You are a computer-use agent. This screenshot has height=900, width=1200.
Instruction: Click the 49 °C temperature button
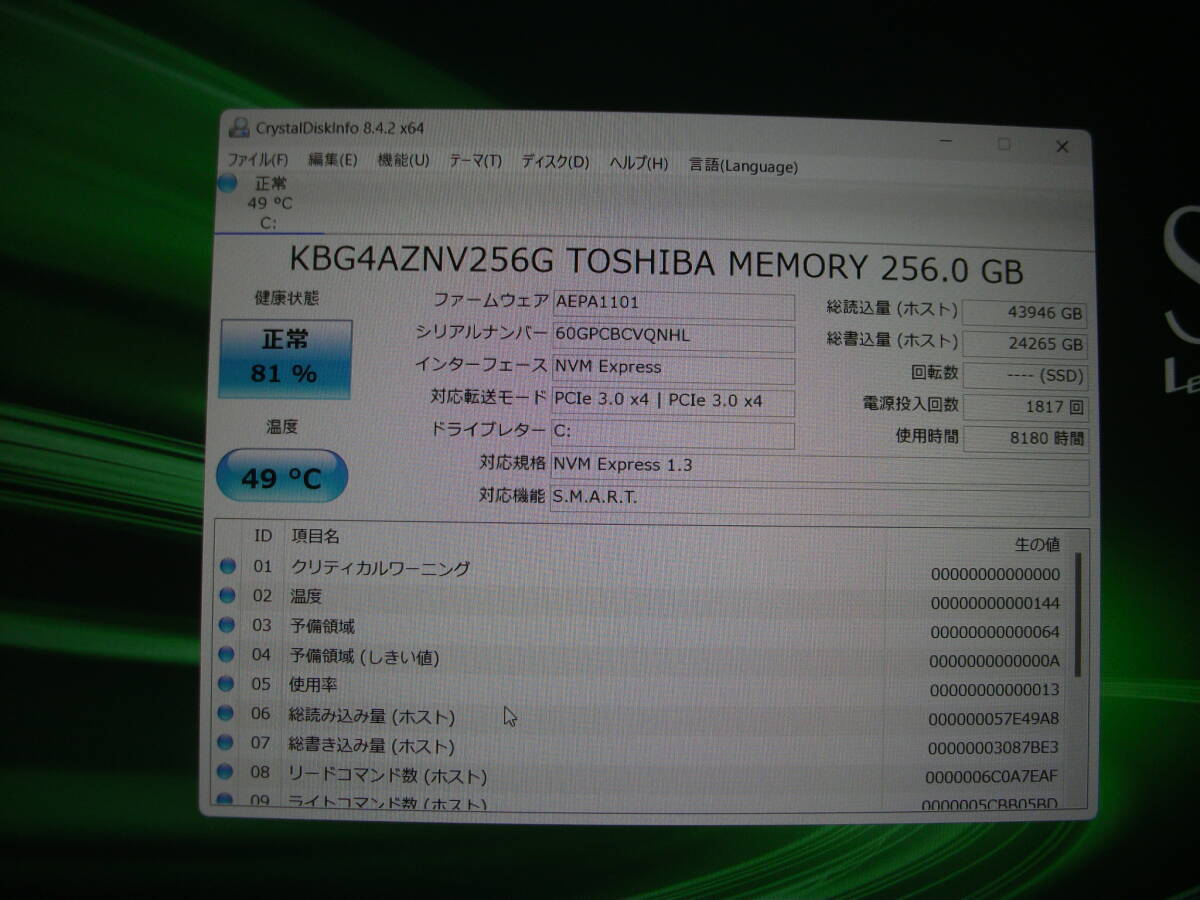point(282,477)
